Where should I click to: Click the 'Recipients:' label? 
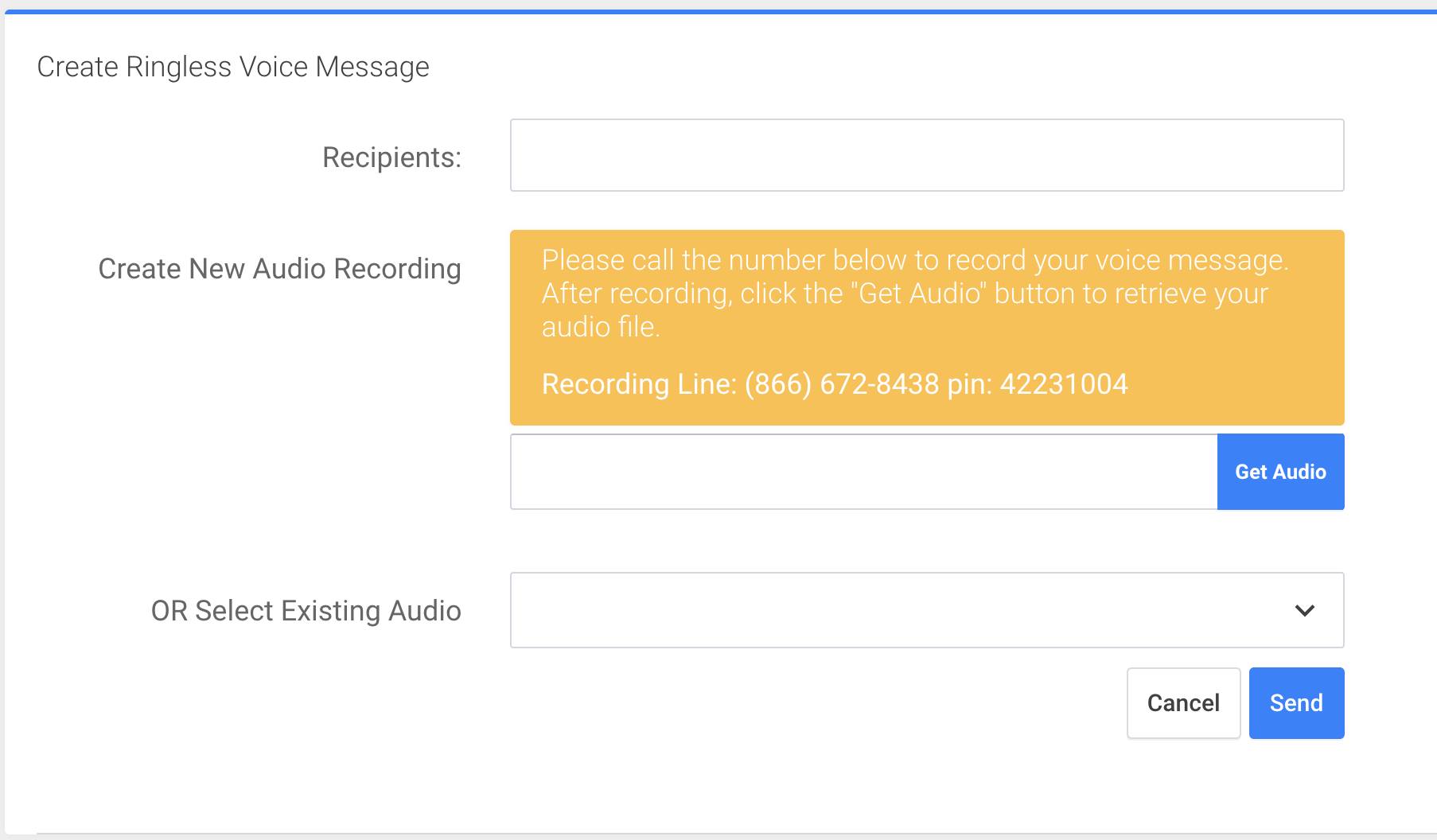coord(391,157)
